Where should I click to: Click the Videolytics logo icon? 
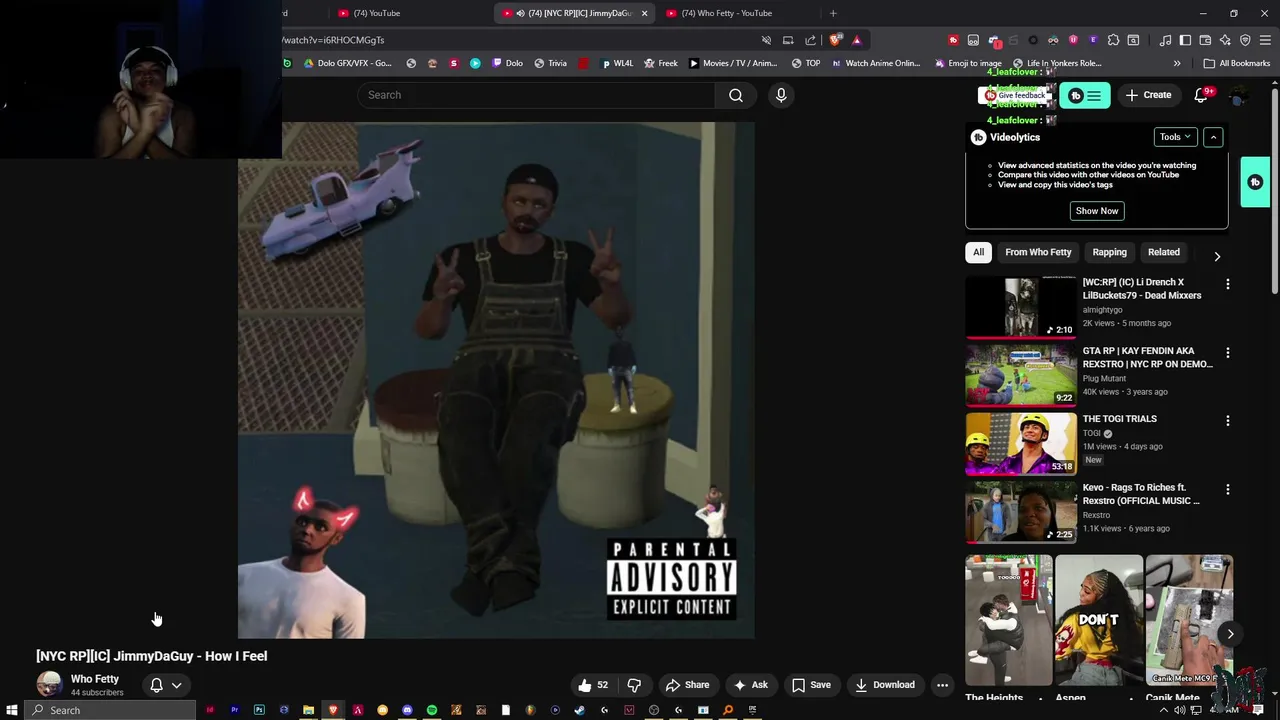coord(979,137)
